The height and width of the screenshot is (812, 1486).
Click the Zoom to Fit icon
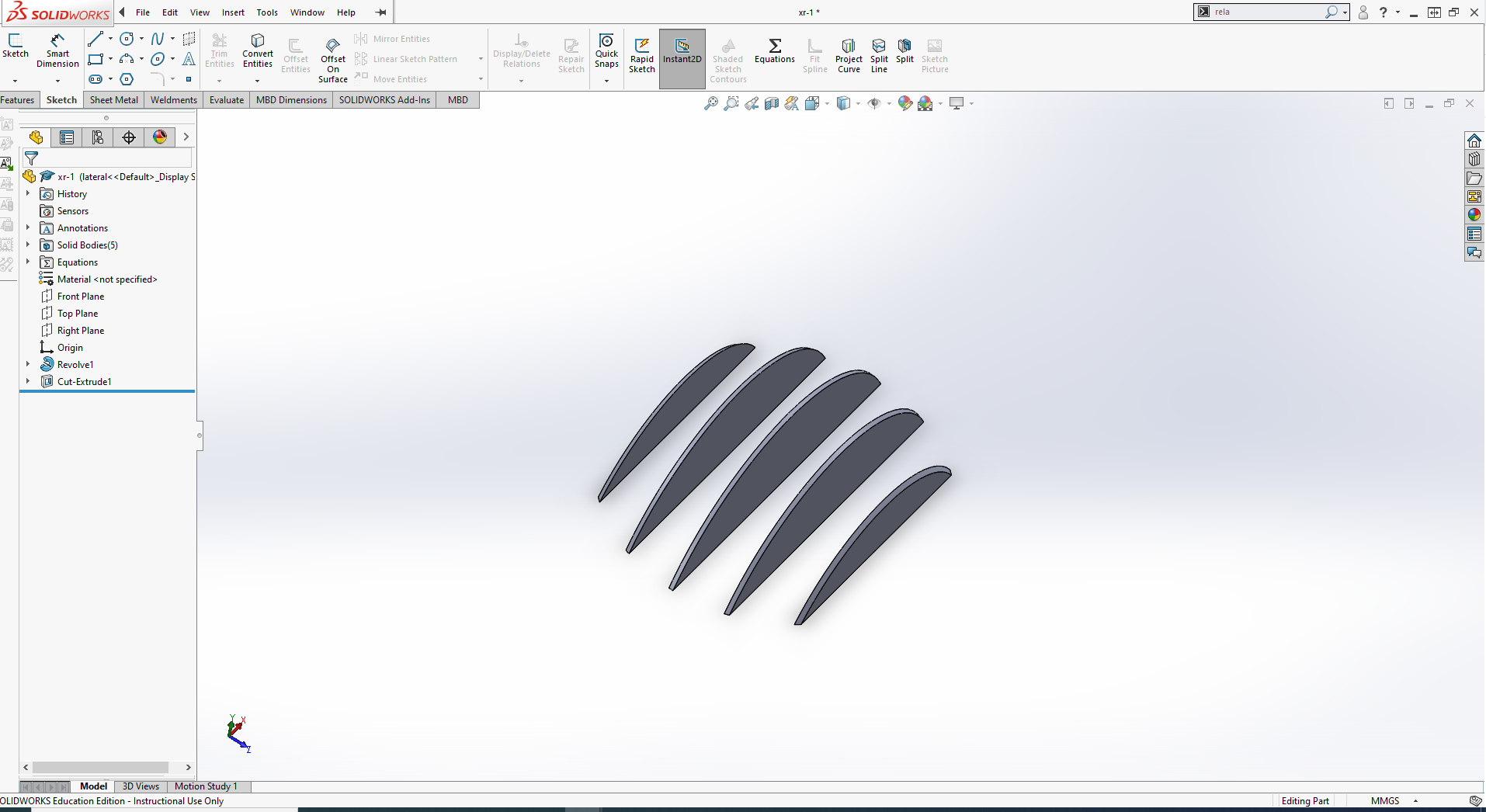coord(710,103)
